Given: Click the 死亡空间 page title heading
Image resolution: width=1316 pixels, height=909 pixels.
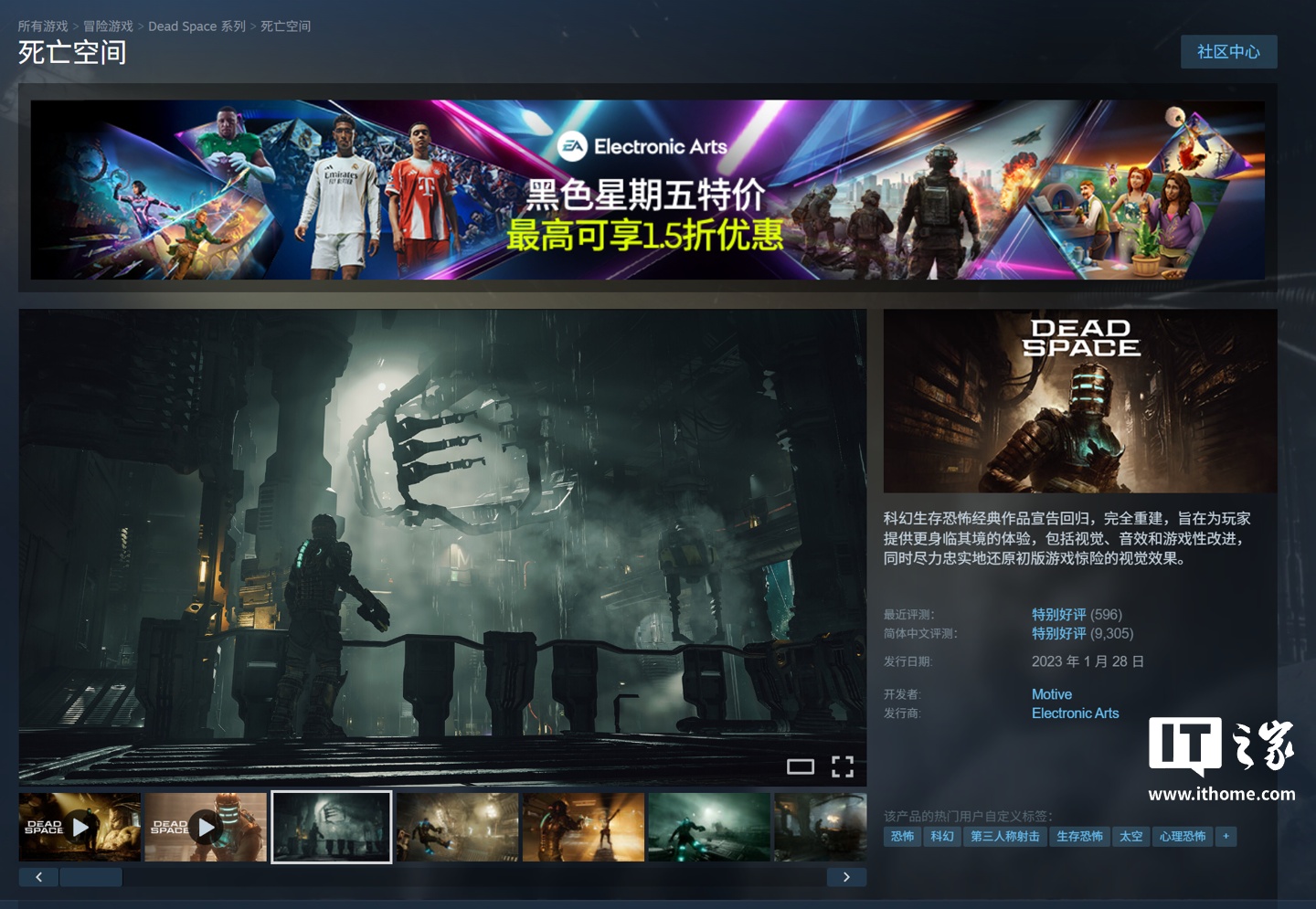Looking at the screenshot, I should [72, 53].
